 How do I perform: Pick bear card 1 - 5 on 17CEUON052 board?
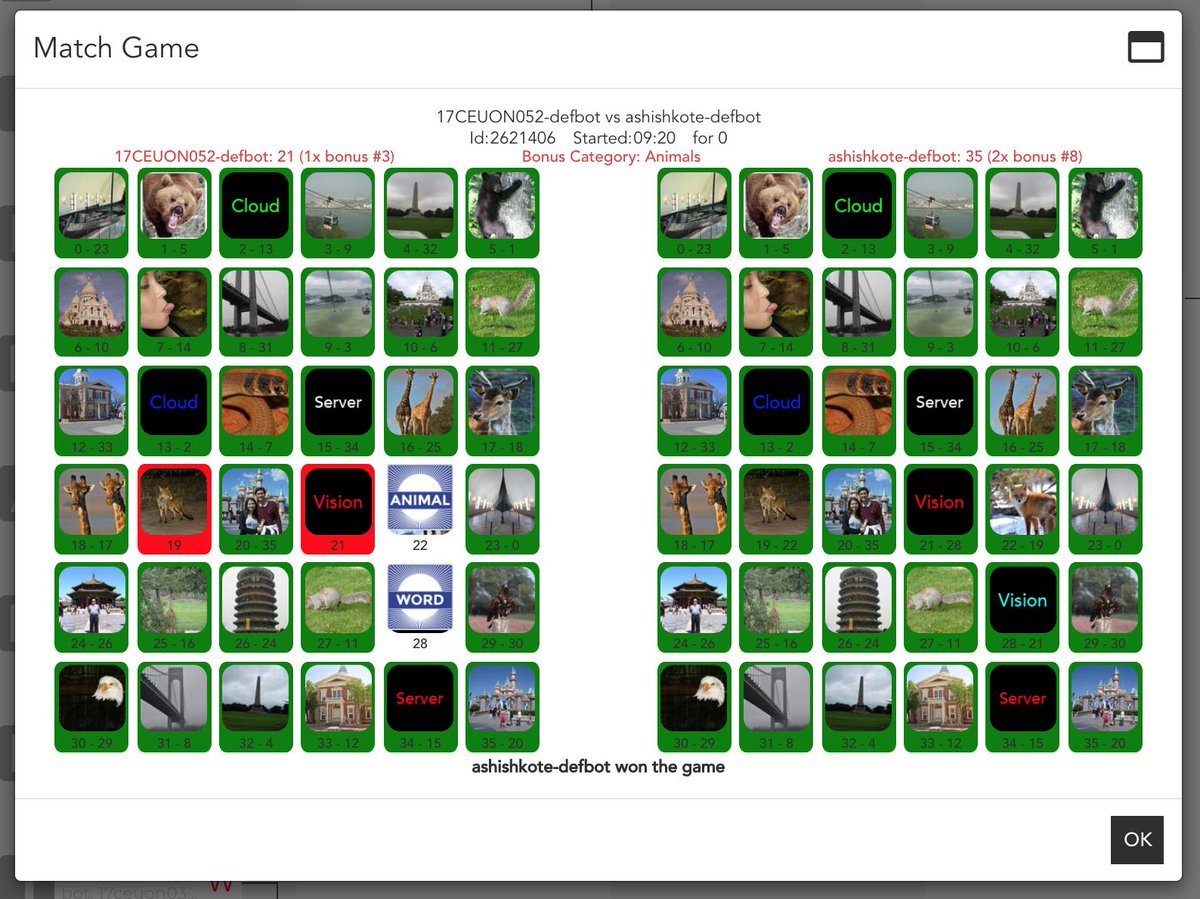[174, 212]
